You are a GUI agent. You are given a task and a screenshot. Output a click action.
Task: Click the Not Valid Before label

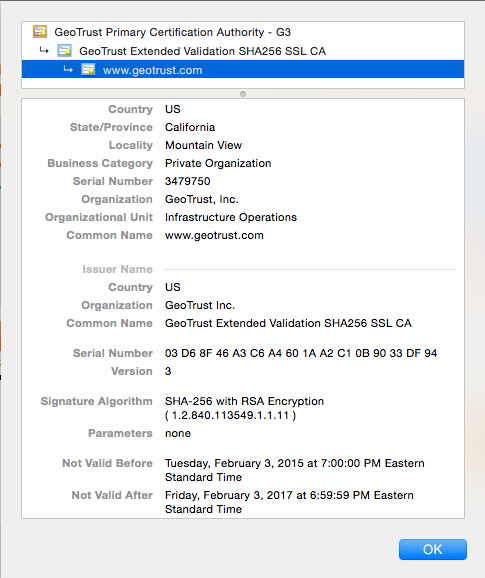tap(107, 463)
